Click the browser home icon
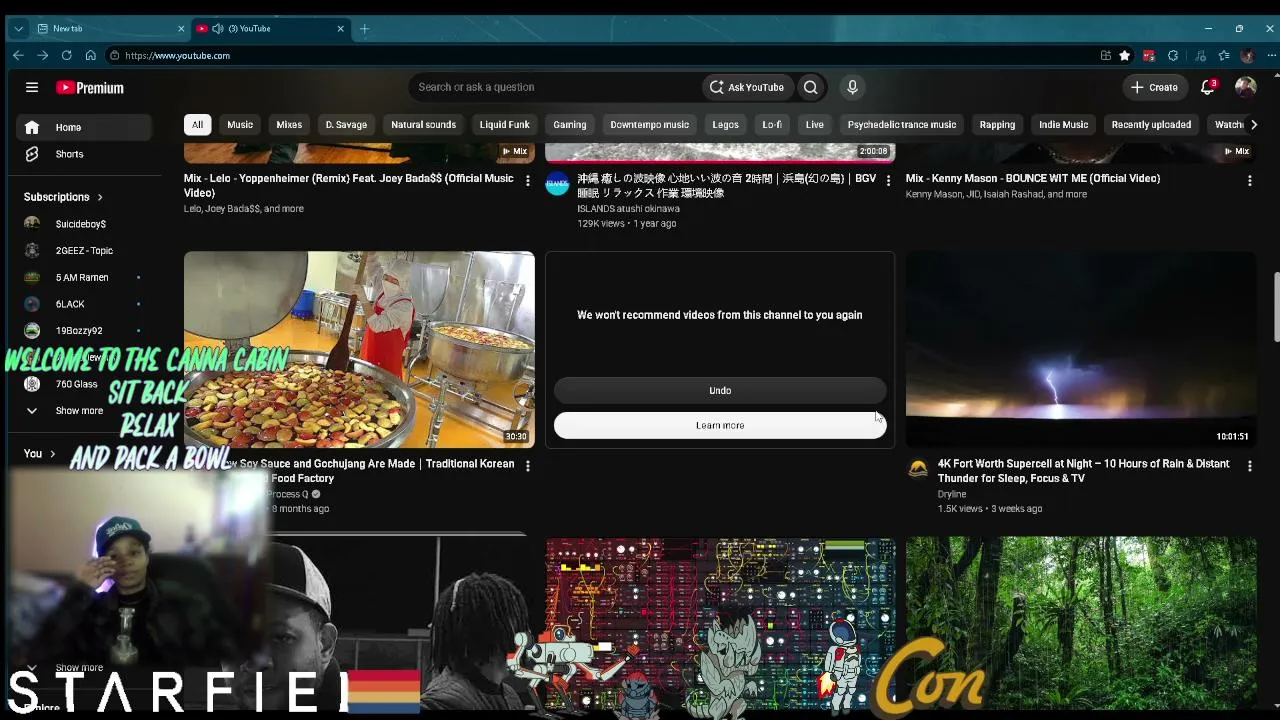 pos(90,56)
